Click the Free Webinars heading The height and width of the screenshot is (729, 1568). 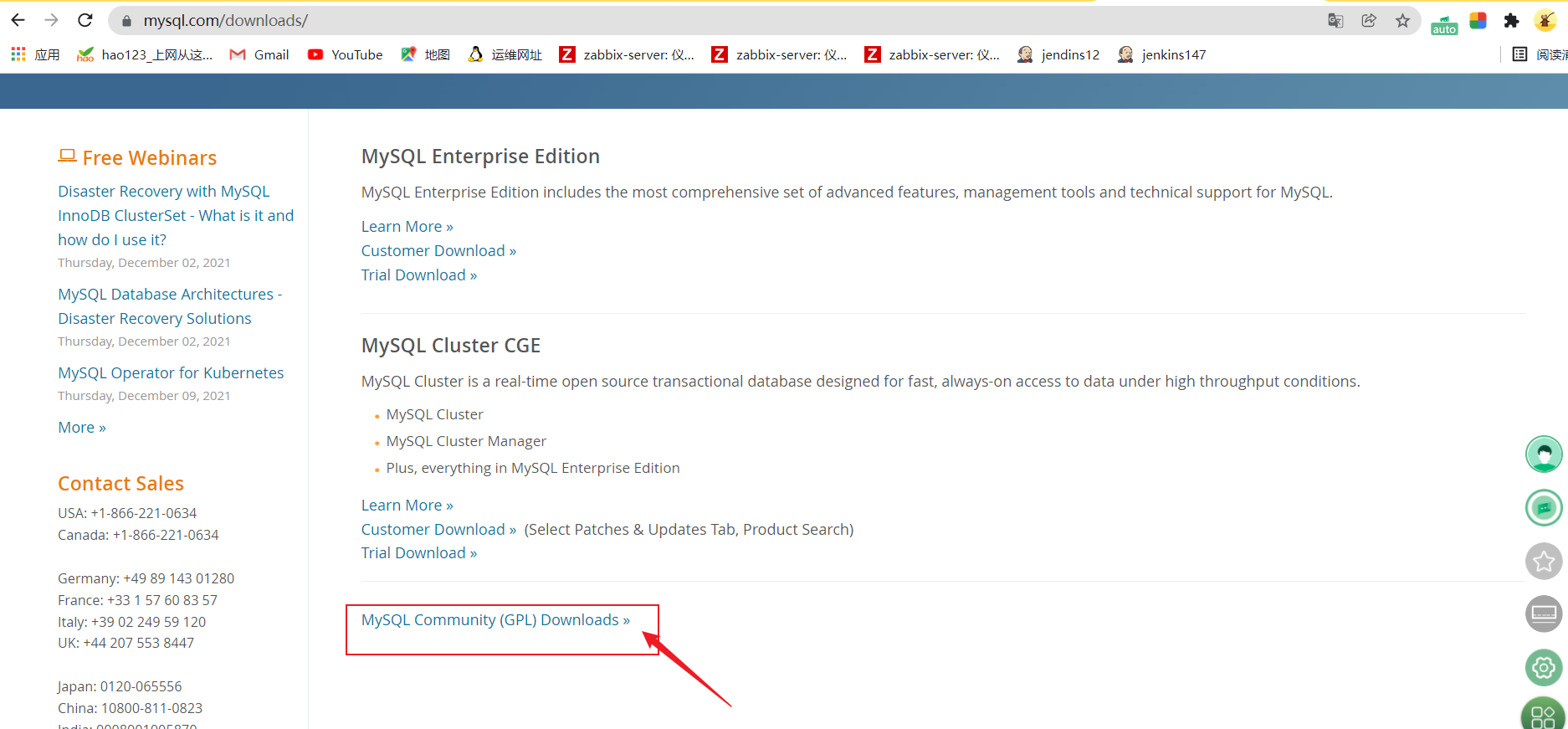tap(137, 157)
